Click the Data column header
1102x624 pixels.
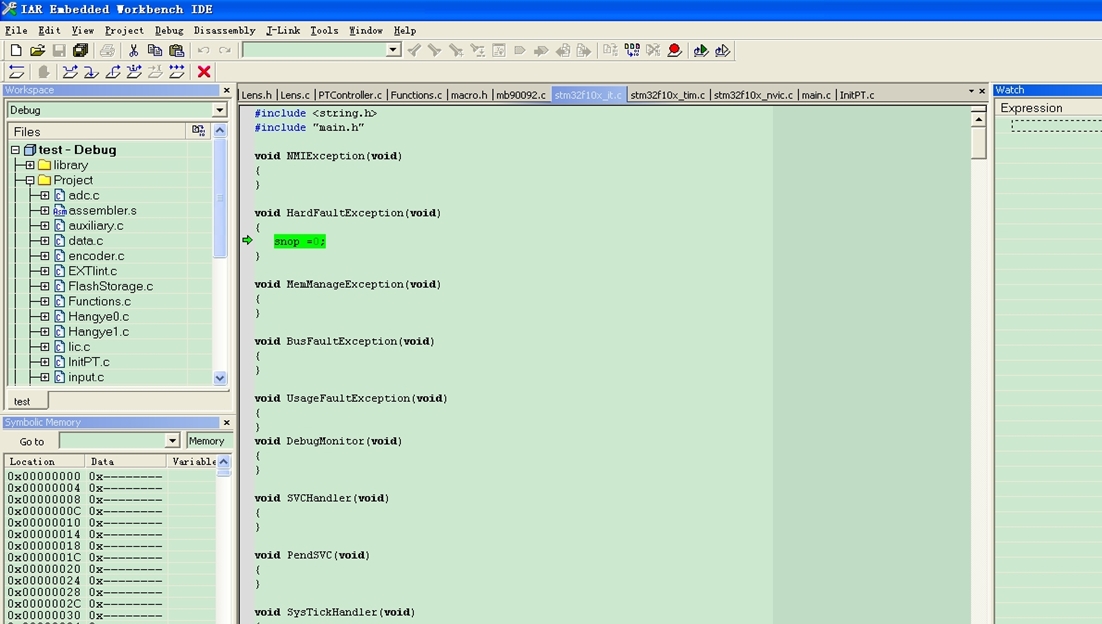126,461
